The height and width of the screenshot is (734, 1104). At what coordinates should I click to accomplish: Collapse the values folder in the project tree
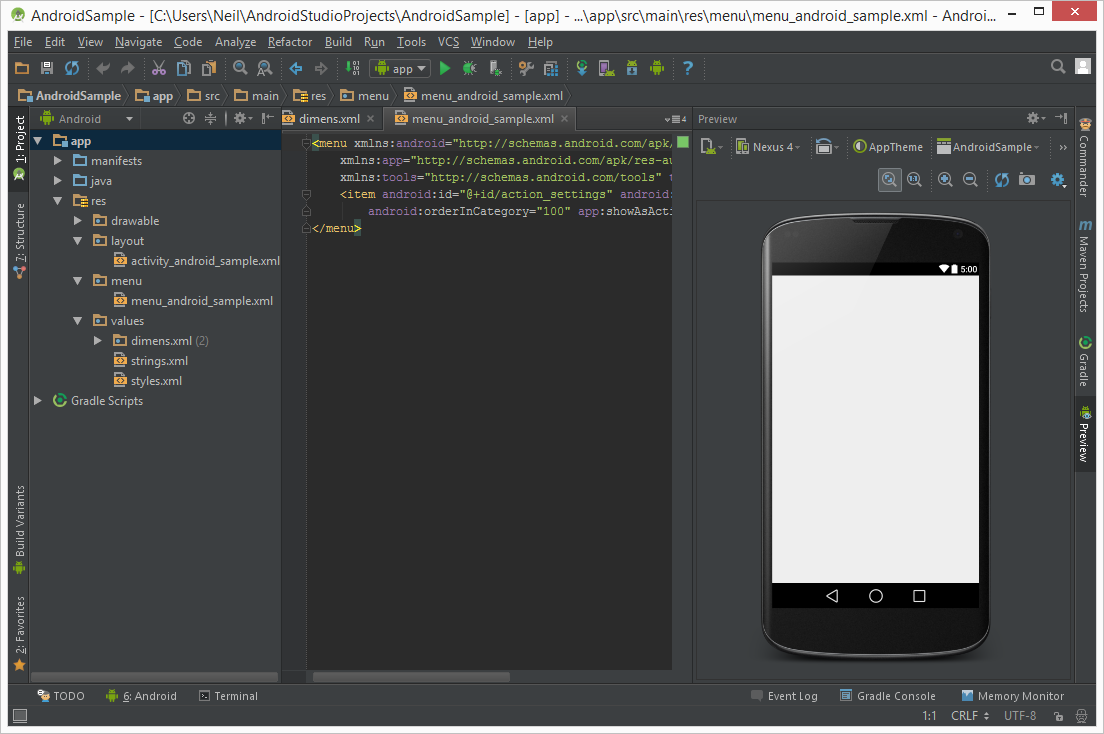coord(77,320)
